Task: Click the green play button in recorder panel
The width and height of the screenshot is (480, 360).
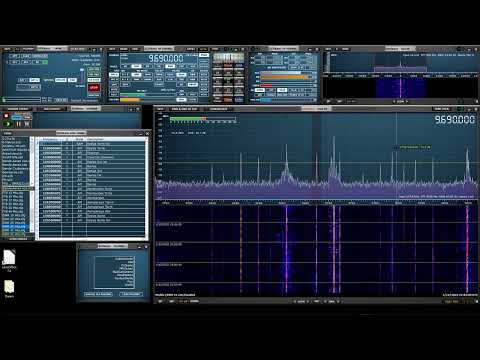Action: point(8,124)
